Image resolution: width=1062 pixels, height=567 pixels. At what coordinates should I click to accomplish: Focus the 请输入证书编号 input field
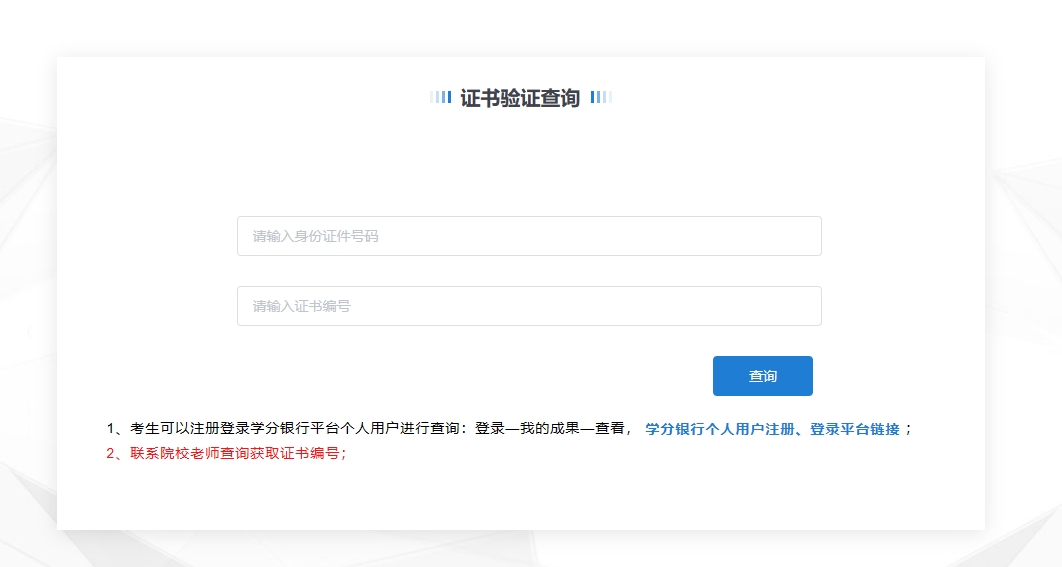(x=528, y=306)
